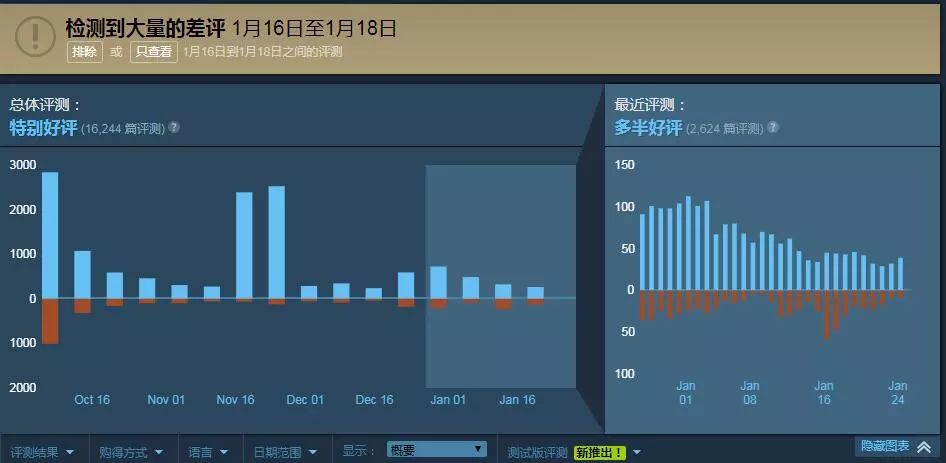The image size is (946, 463).
Task: Click double-chevron icon next to 隐藏图表
Action: coord(924,447)
